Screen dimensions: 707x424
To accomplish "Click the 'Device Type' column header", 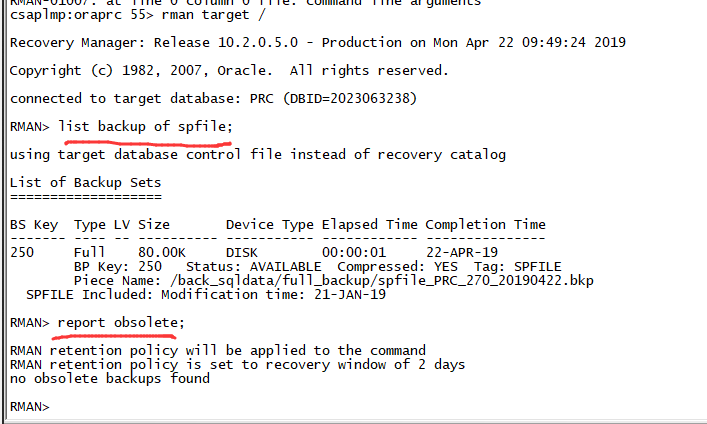I will (x=269, y=224).
